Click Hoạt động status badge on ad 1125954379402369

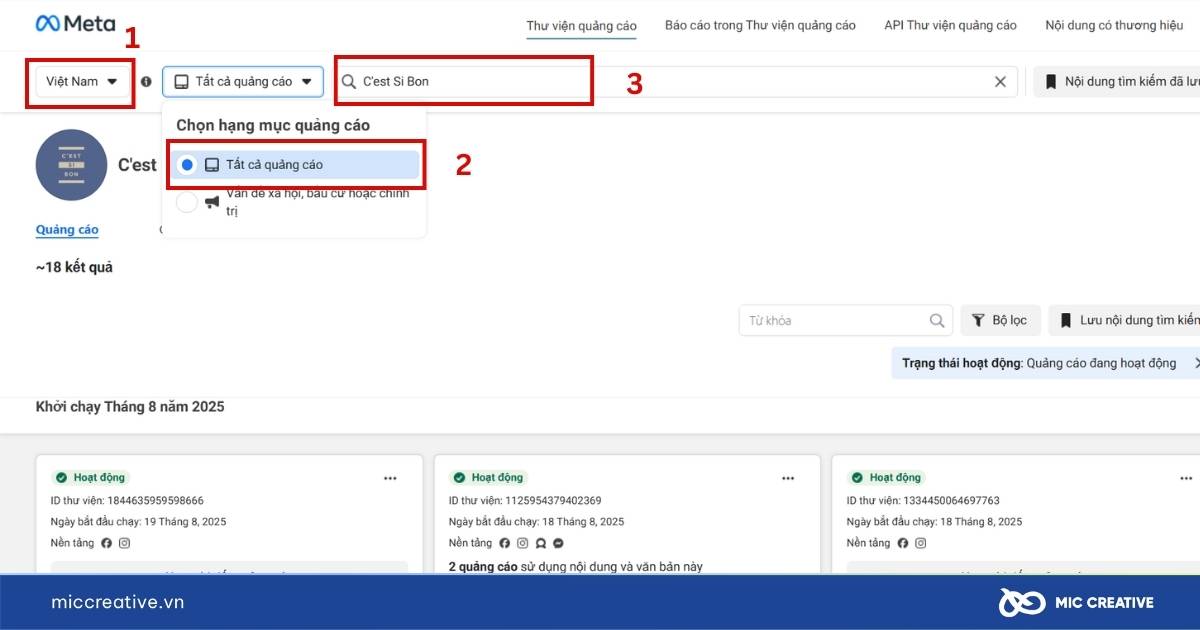[x=488, y=478]
